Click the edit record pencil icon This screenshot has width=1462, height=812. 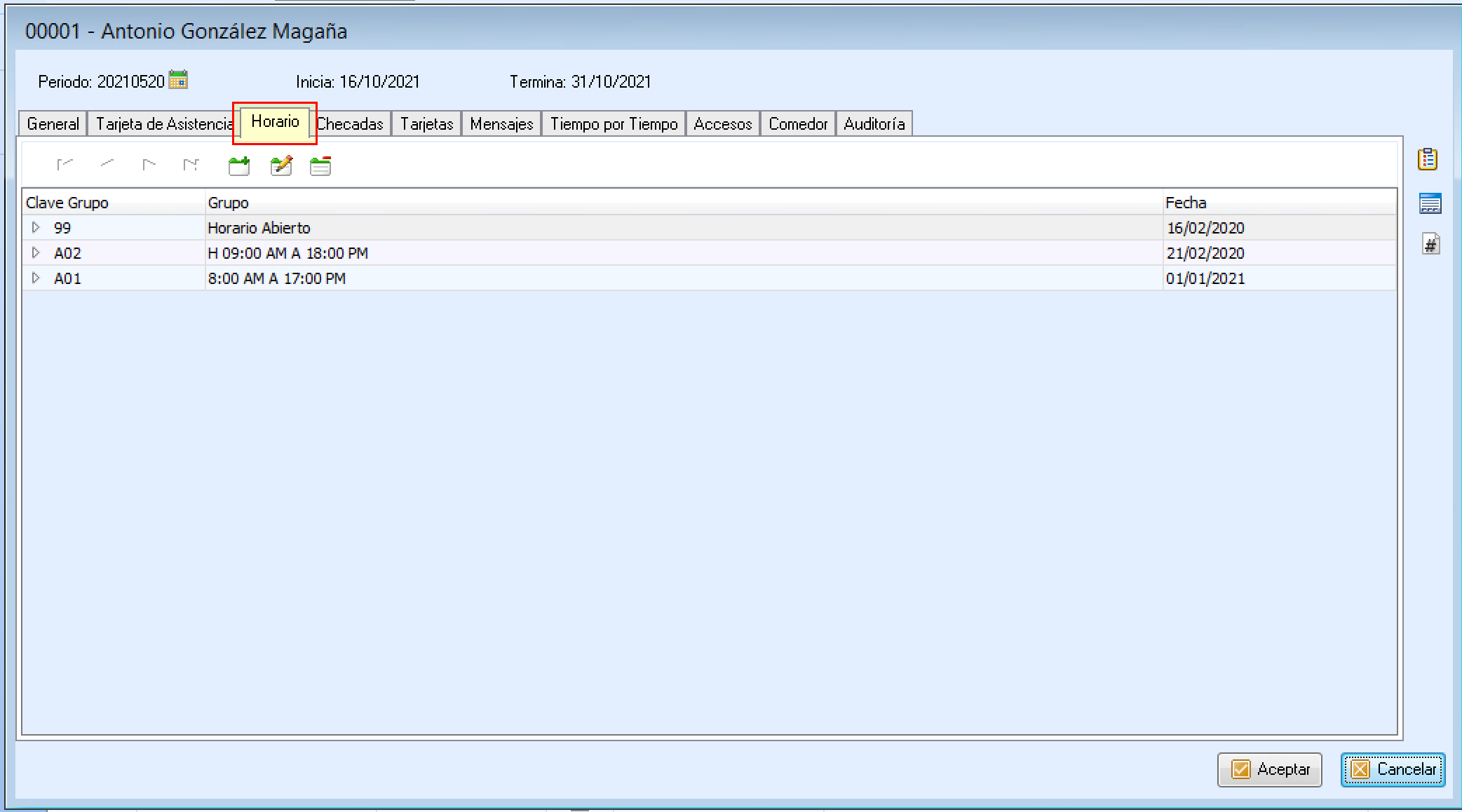pyautogui.click(x=281, y=166)
